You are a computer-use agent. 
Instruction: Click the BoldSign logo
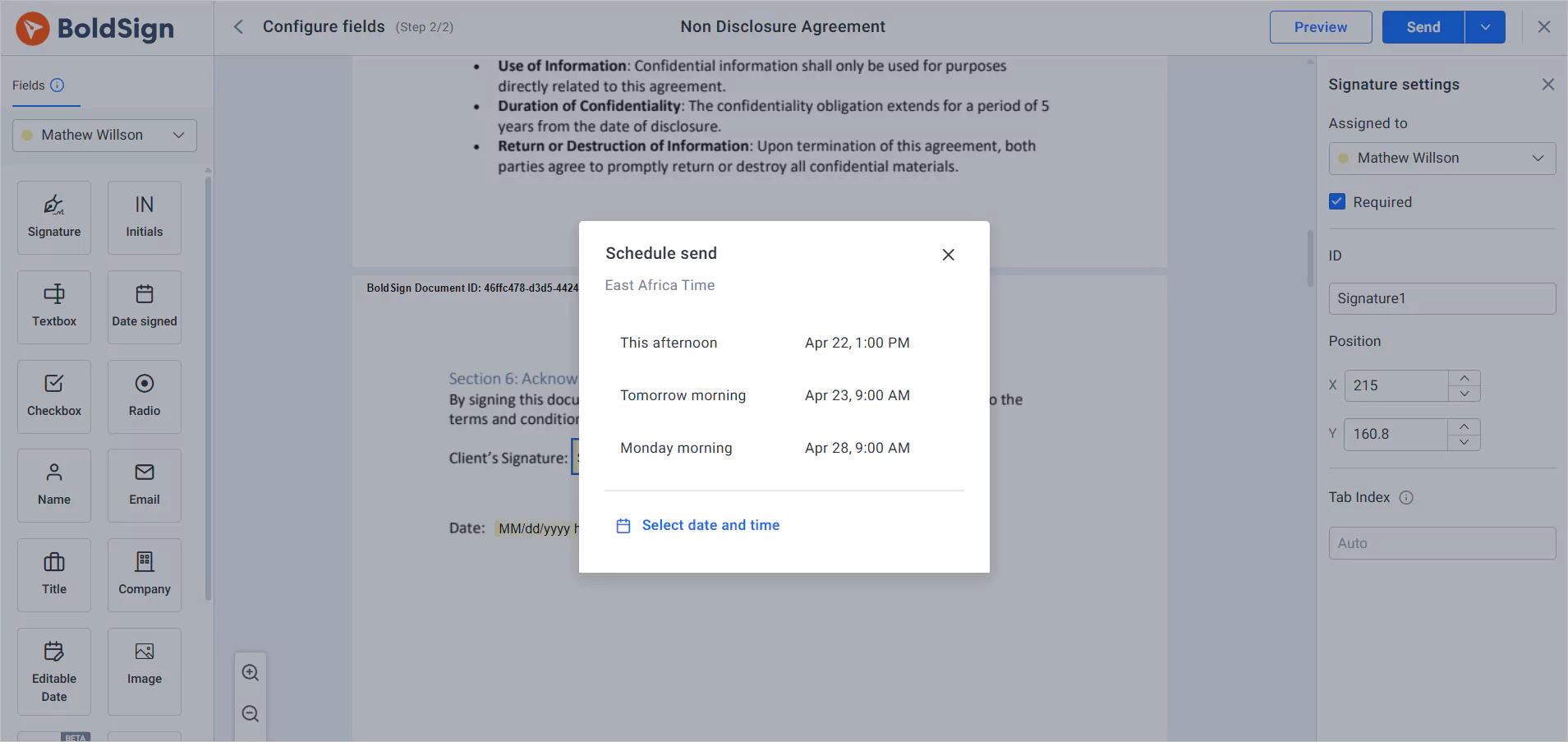point(95,29)
